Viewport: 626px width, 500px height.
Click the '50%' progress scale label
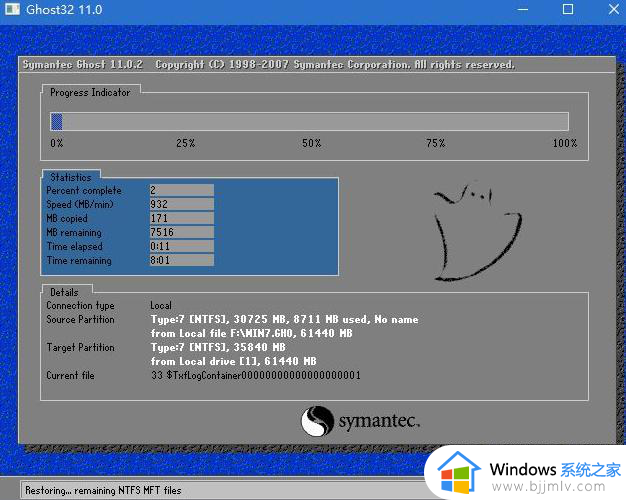pyautogui.click(x=311, y=143)
